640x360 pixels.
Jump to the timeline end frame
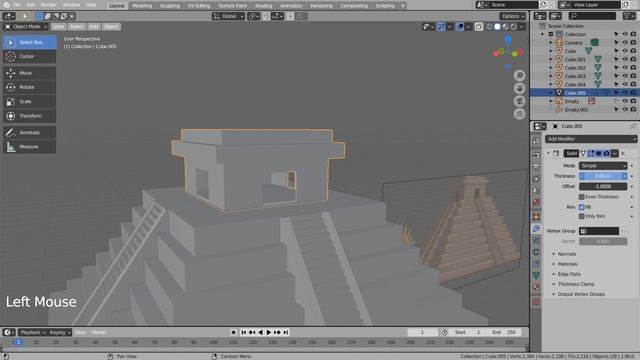pyautogui.click(x=286, y=332)
